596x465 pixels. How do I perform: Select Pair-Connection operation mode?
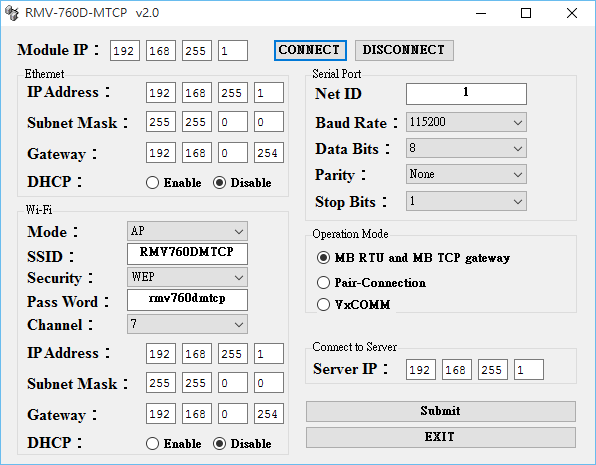coord(323,282)
